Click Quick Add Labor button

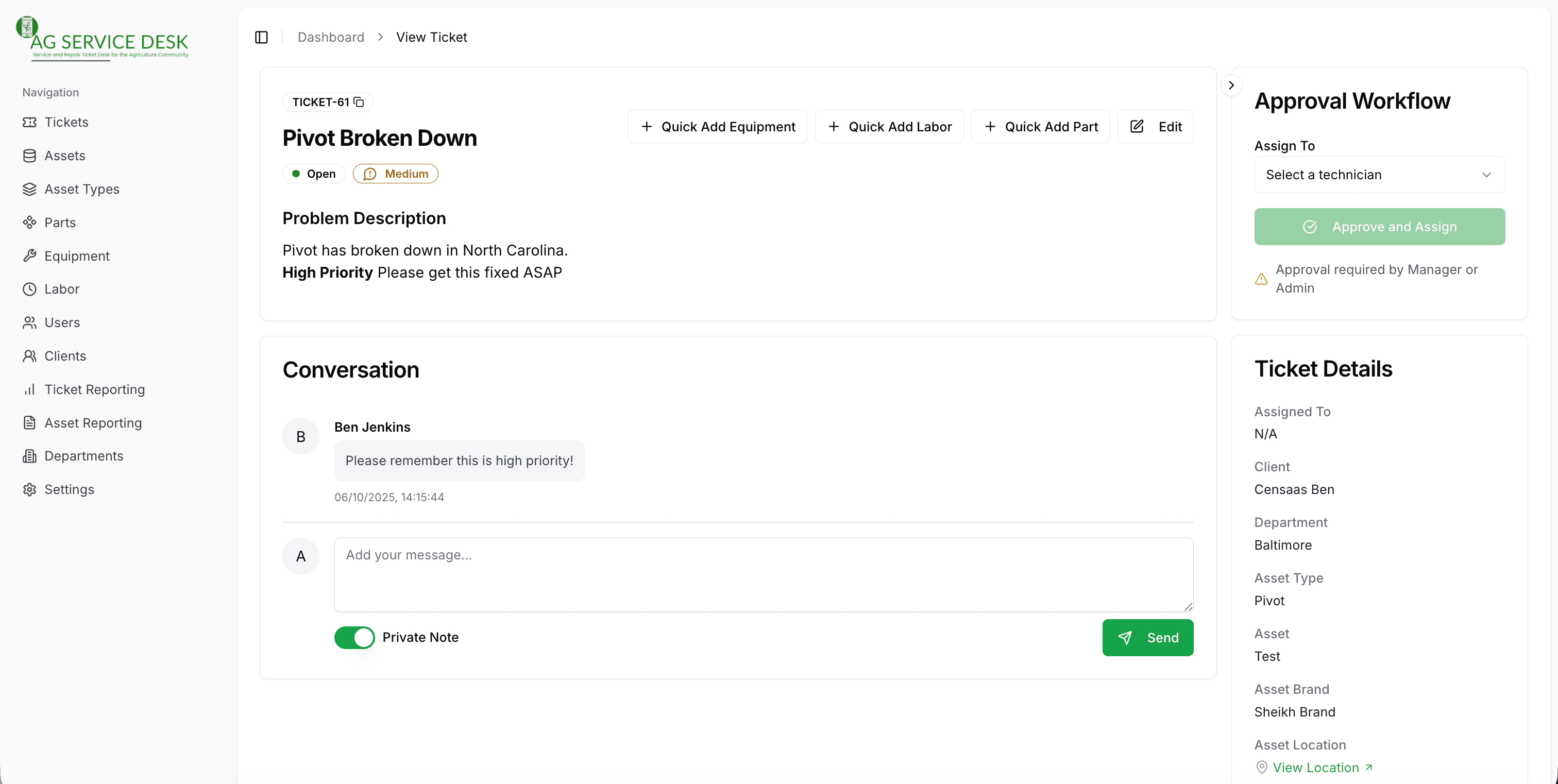(889, 126)
